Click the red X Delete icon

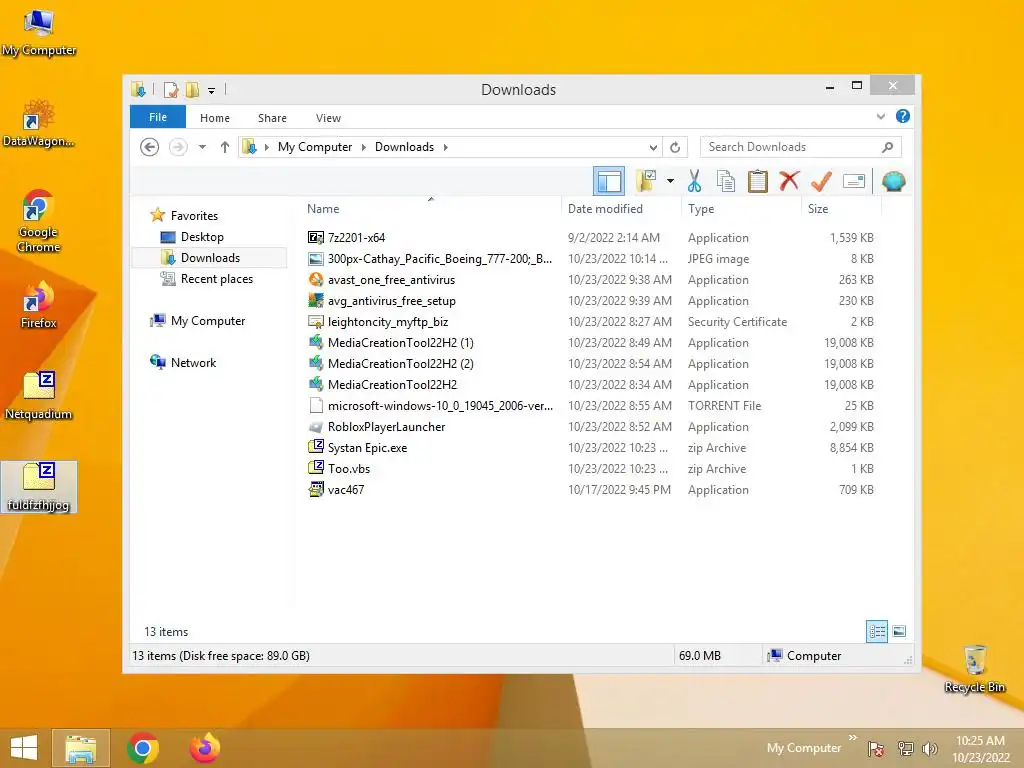pyautogui.click(x=789, y=180)
